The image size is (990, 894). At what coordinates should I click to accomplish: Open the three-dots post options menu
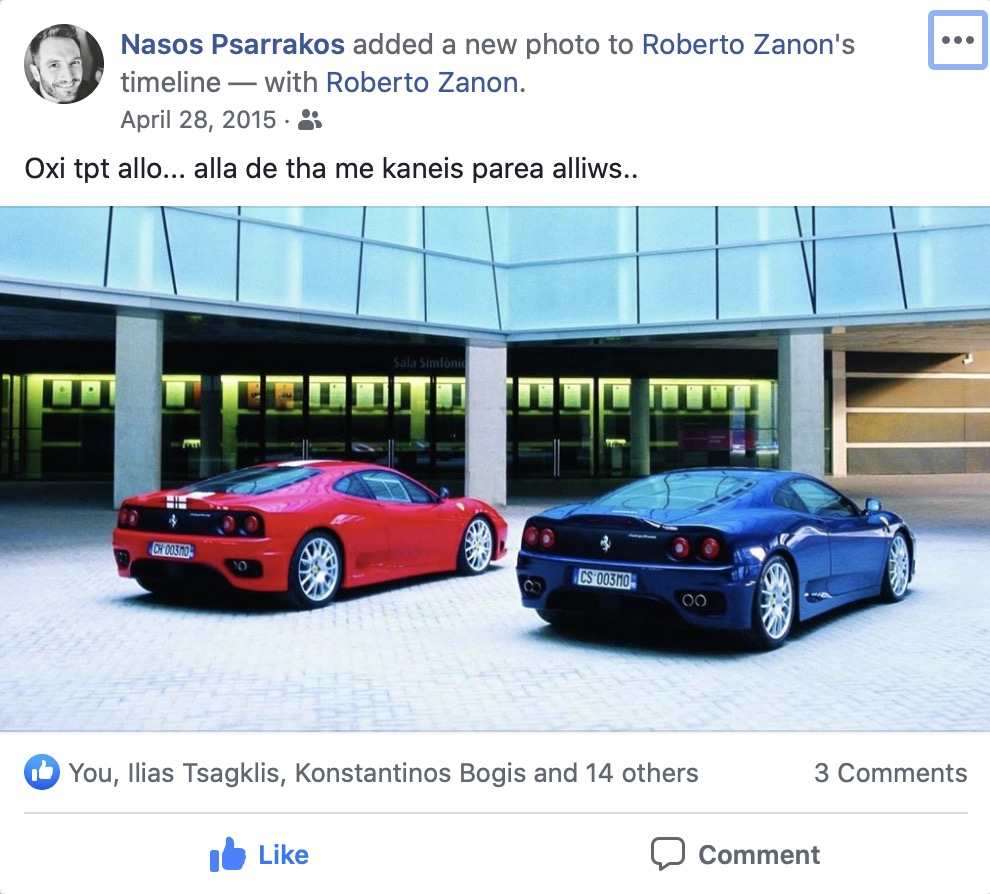click(x=957, y=40)
